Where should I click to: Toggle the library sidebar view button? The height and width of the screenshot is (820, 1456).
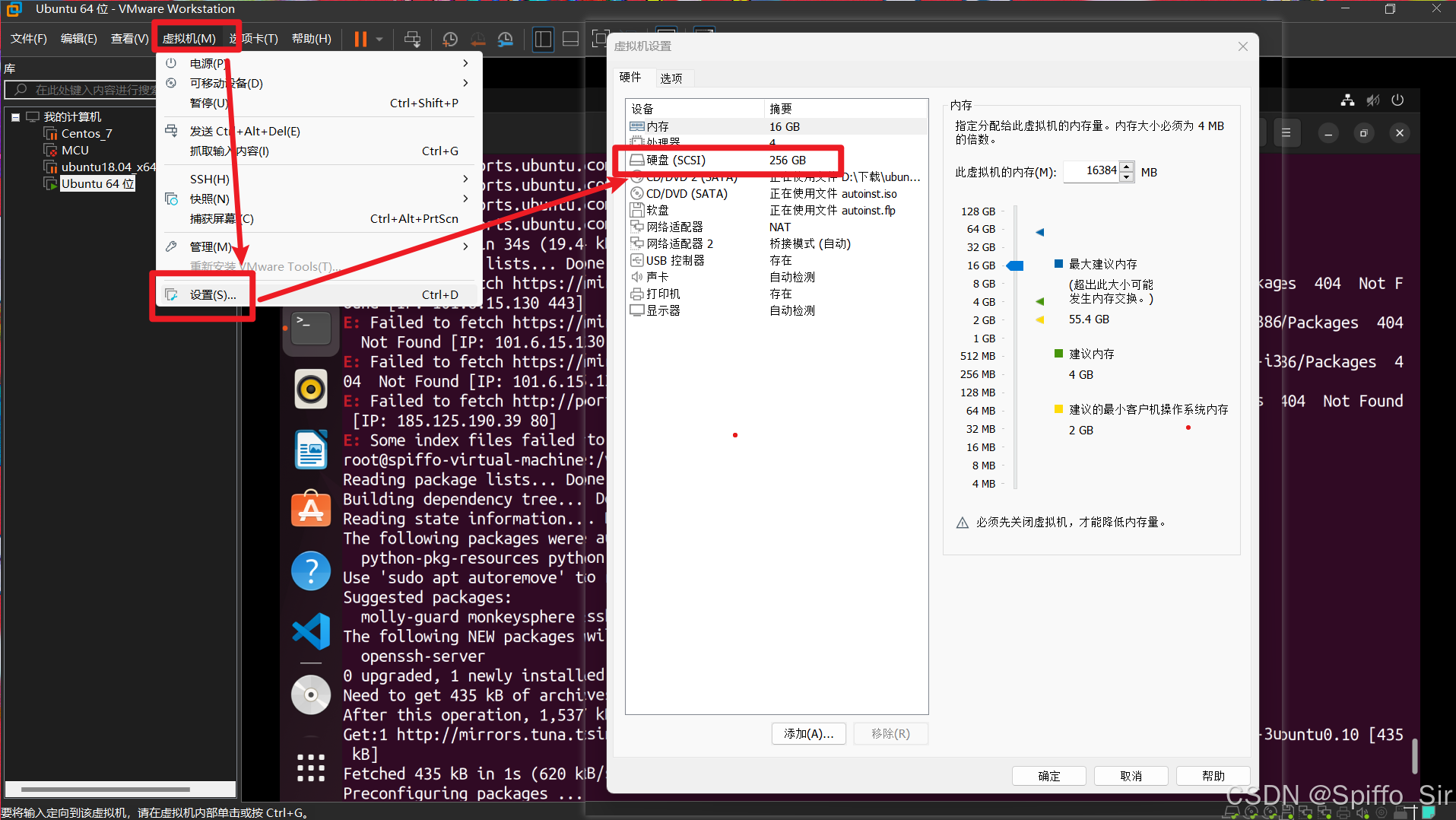pos(543,39)
